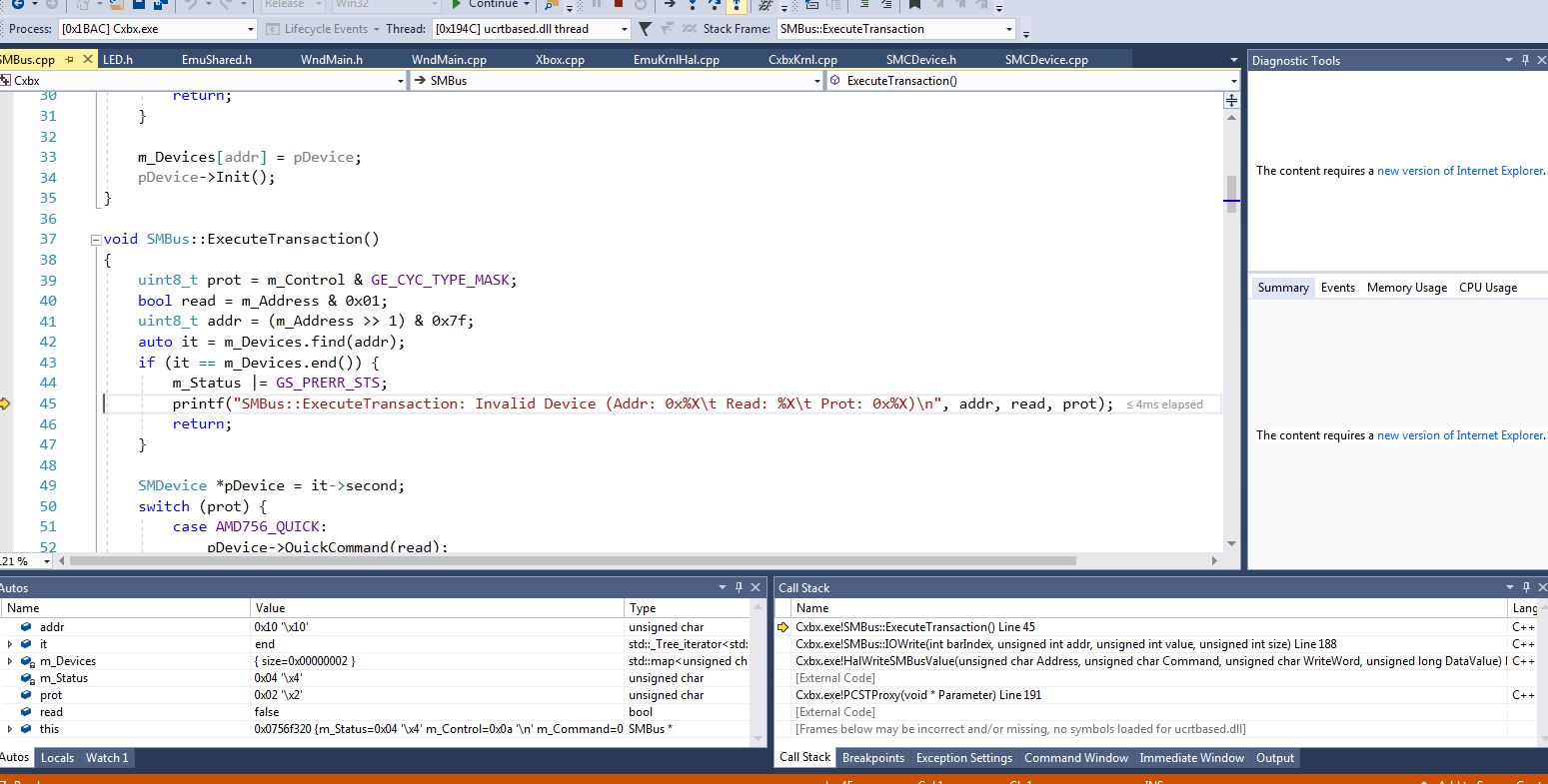Screen dimensions: 1548x784
Task: Switch to the Locals tab
Action: coord(57,758)
